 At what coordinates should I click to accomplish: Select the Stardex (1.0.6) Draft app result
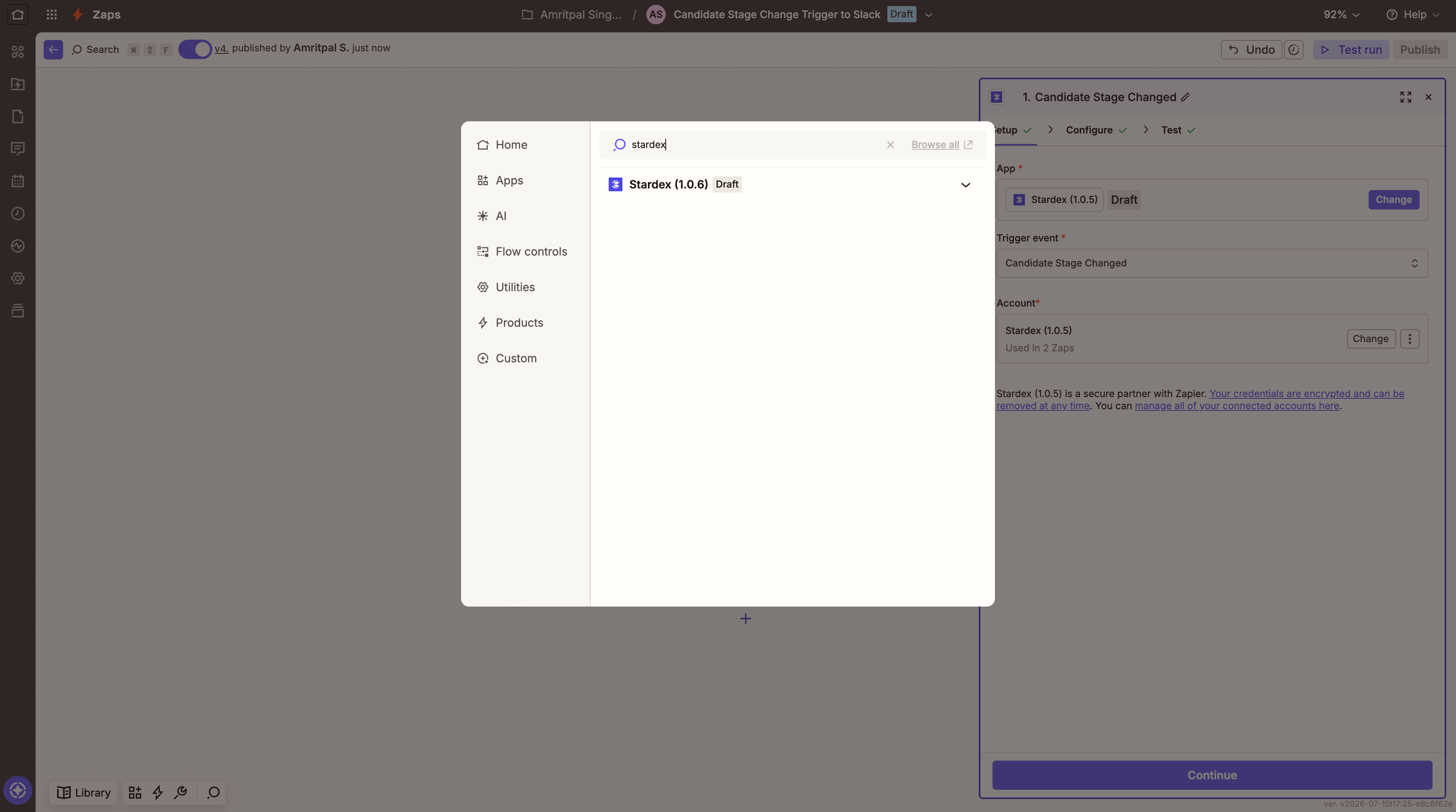tap(792, 184)
